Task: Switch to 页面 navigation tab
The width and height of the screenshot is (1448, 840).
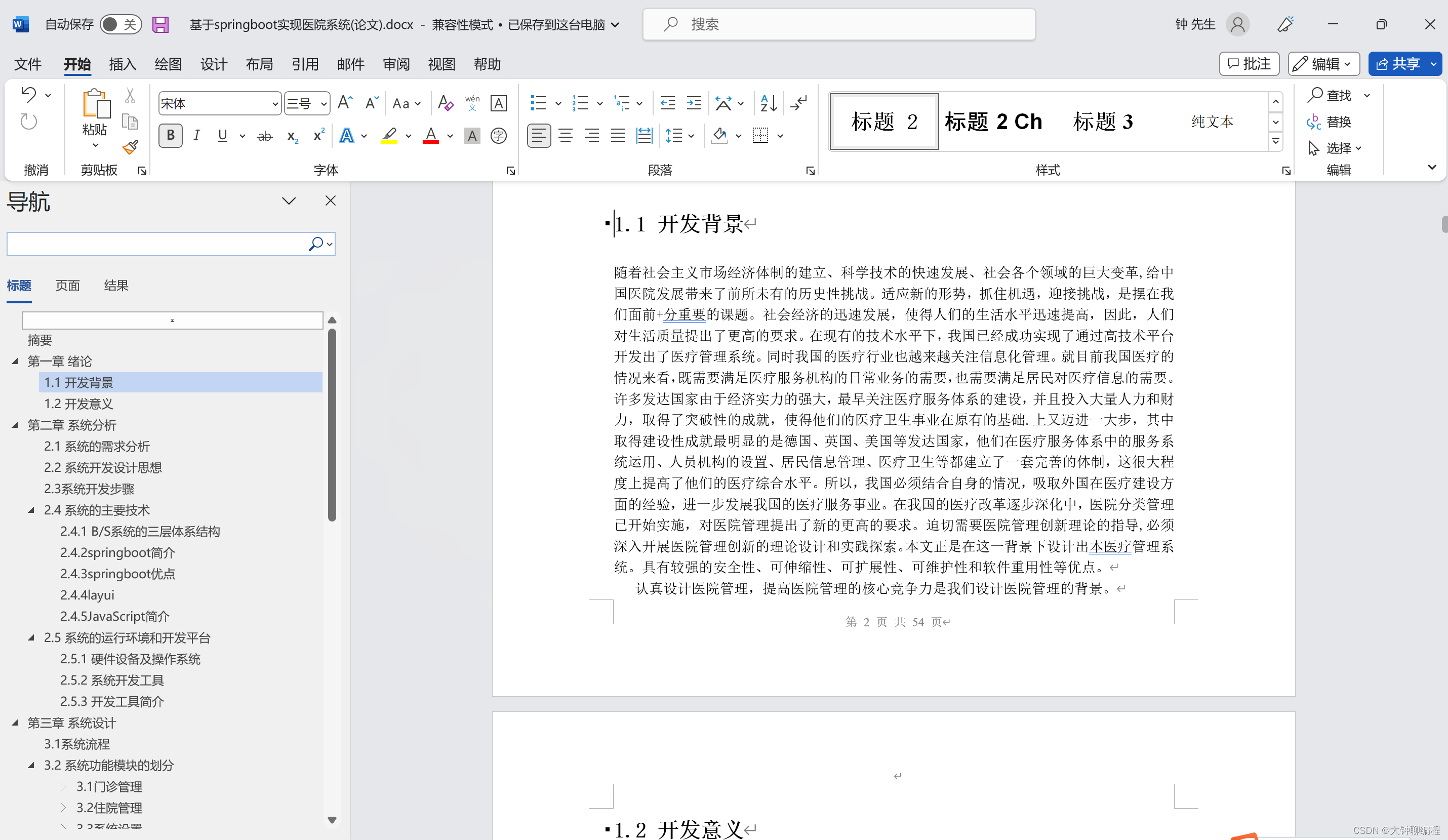Action: [x=67, y=286]
